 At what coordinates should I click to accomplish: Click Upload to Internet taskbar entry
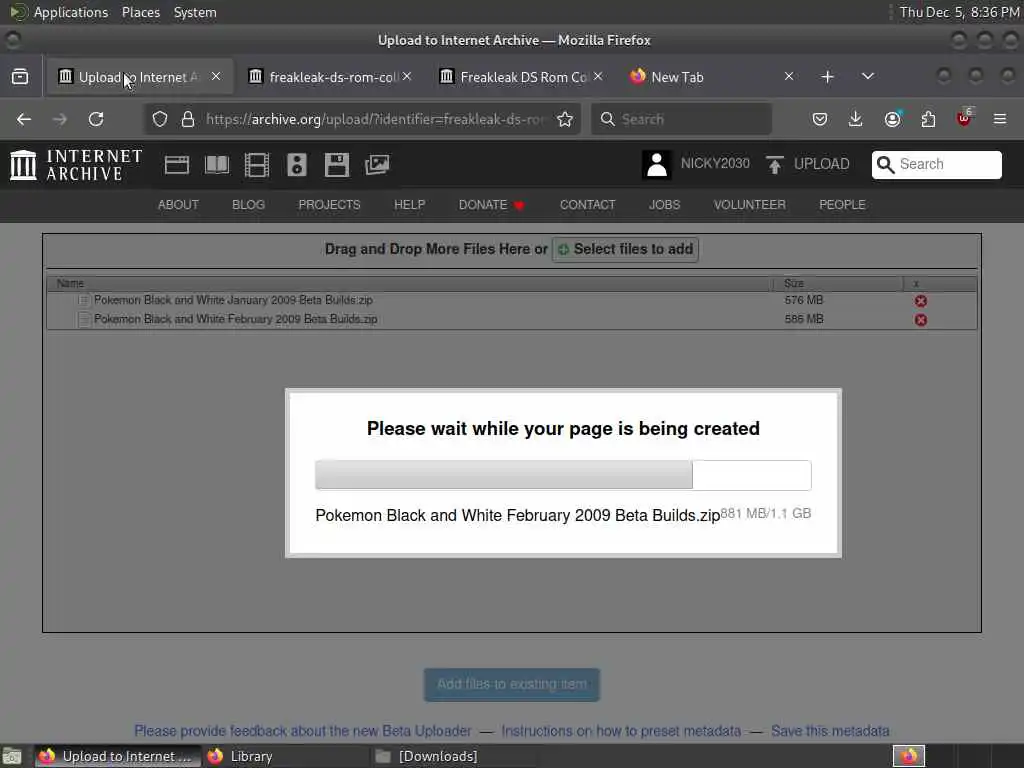pyautogui.click(x=118, y=756)
